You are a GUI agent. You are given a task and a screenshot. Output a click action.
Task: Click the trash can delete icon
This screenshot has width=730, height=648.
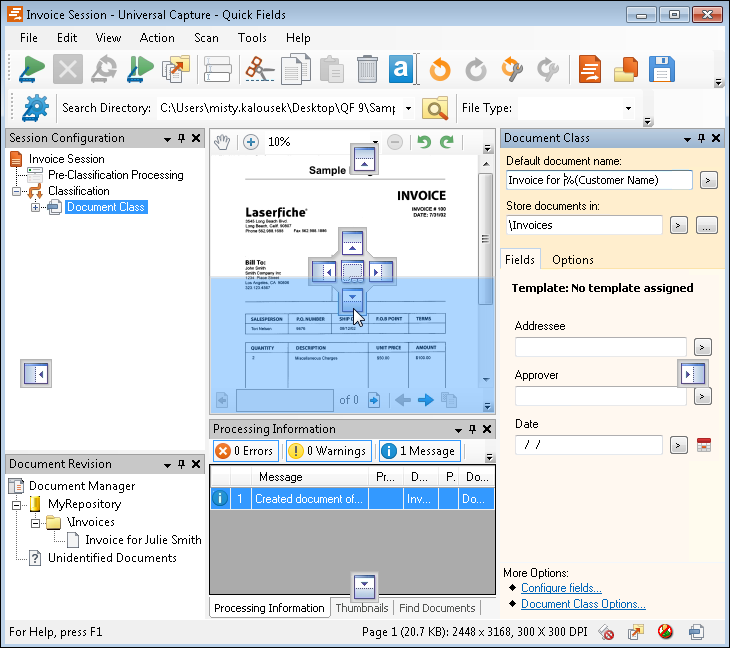[x=367, y=69]
